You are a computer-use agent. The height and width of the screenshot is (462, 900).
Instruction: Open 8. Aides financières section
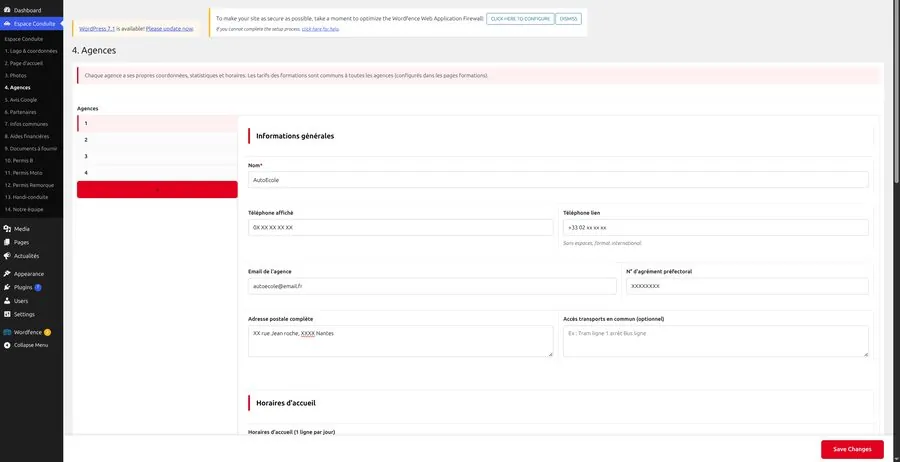tap(27, 136)
